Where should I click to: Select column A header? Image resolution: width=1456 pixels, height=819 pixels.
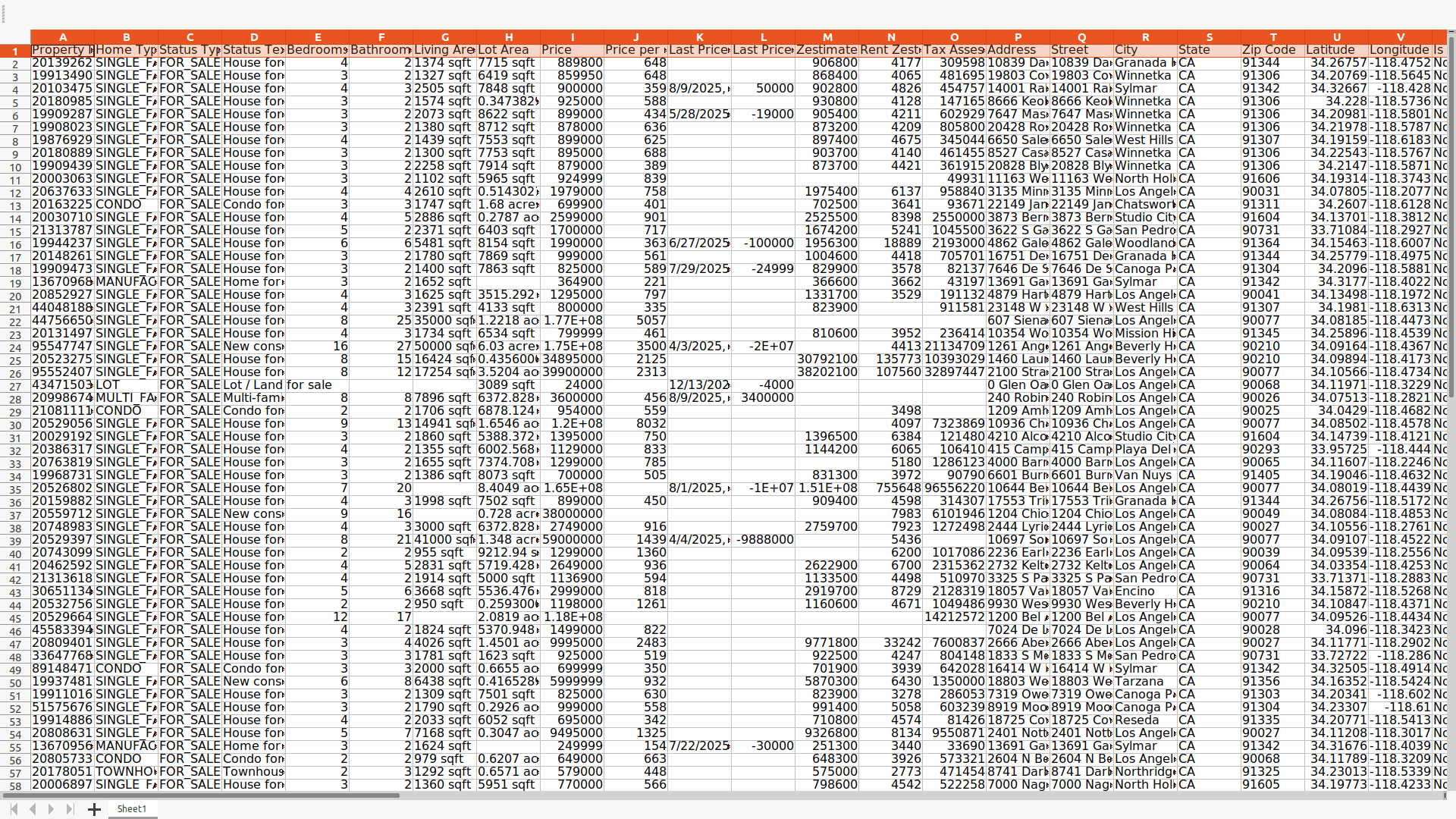[63, 37]
